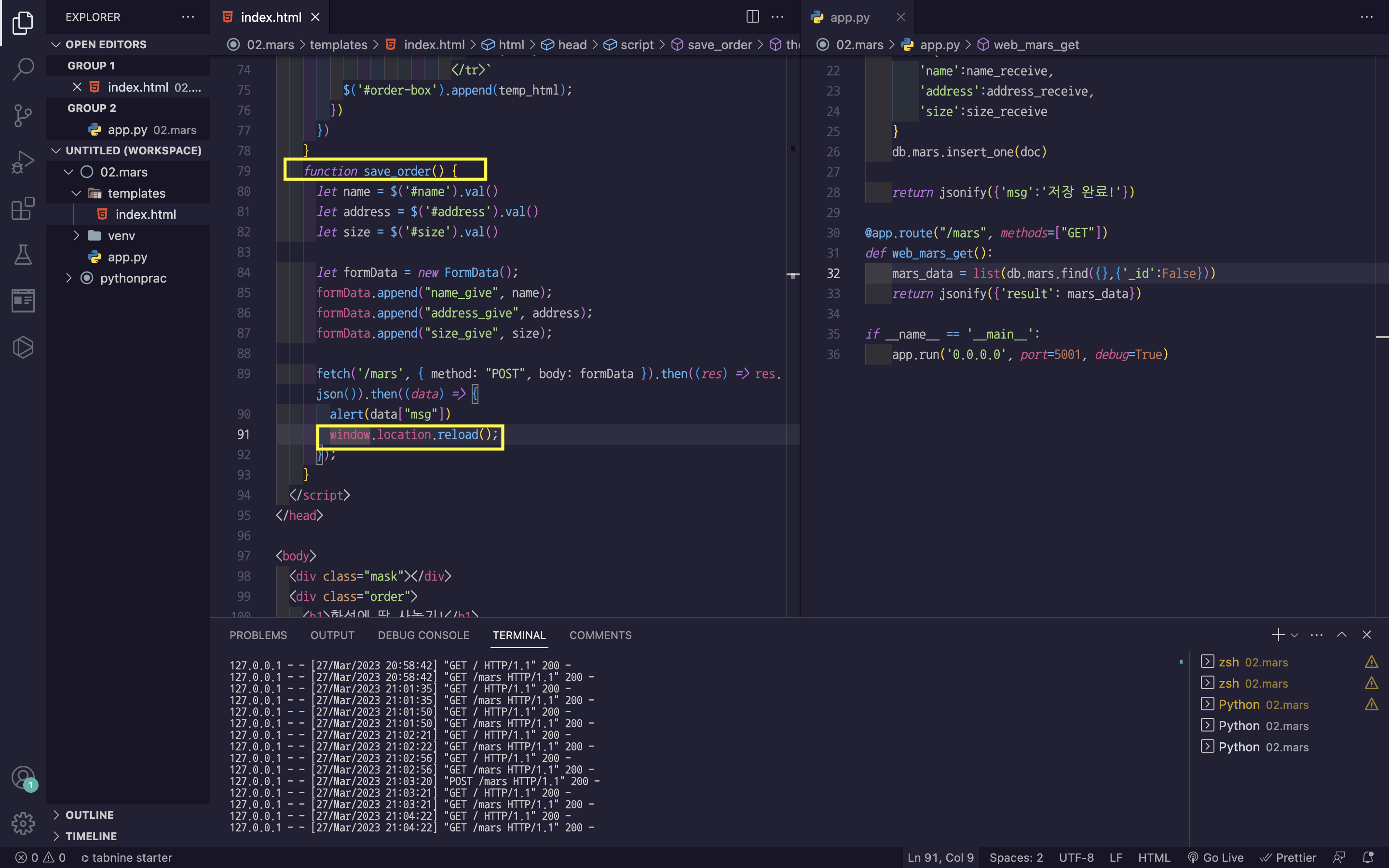Close the terminal panel
This screenshot has width=1389, height=868.
[x=1367, y=634]
